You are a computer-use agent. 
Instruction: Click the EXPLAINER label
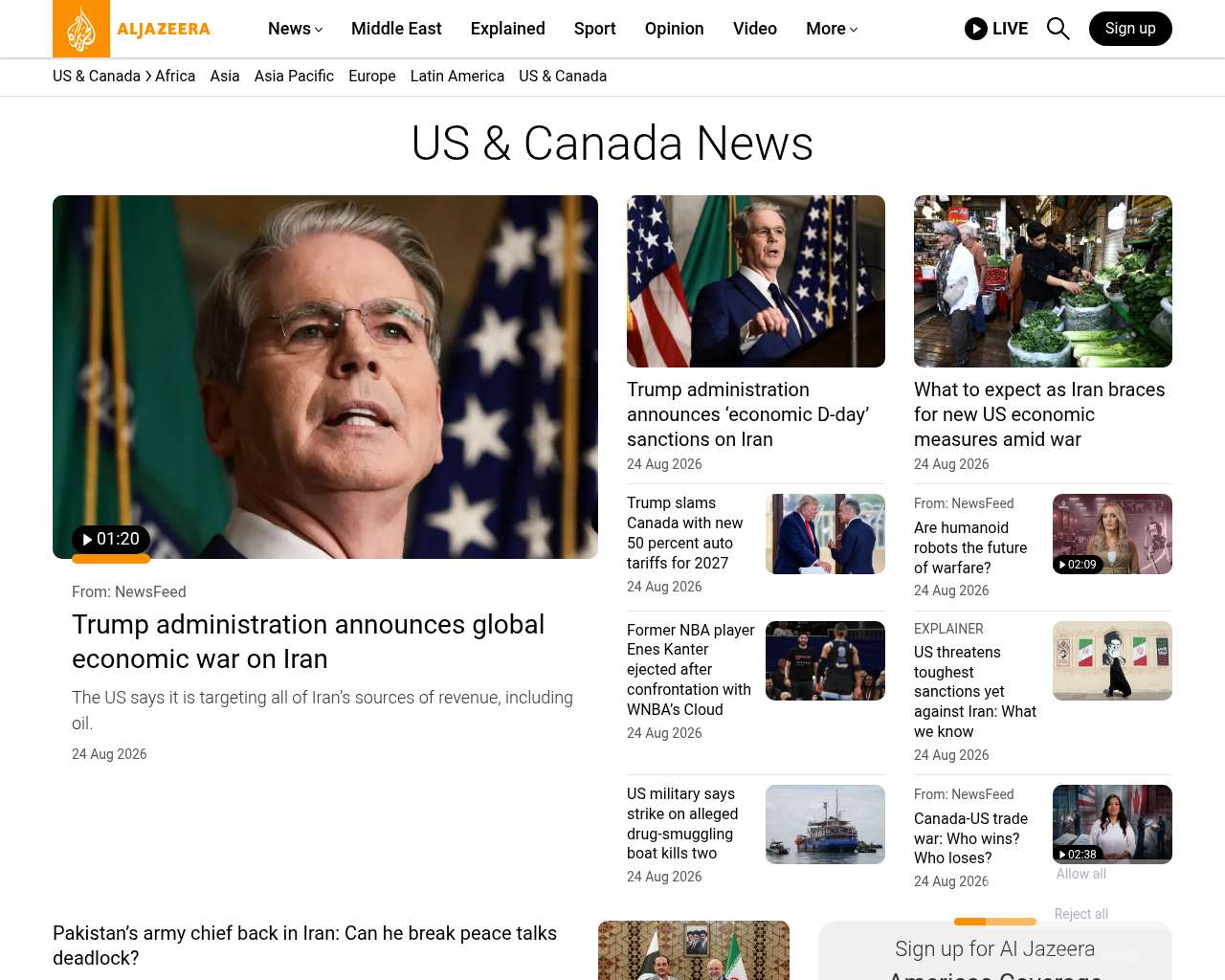point(948,629)
